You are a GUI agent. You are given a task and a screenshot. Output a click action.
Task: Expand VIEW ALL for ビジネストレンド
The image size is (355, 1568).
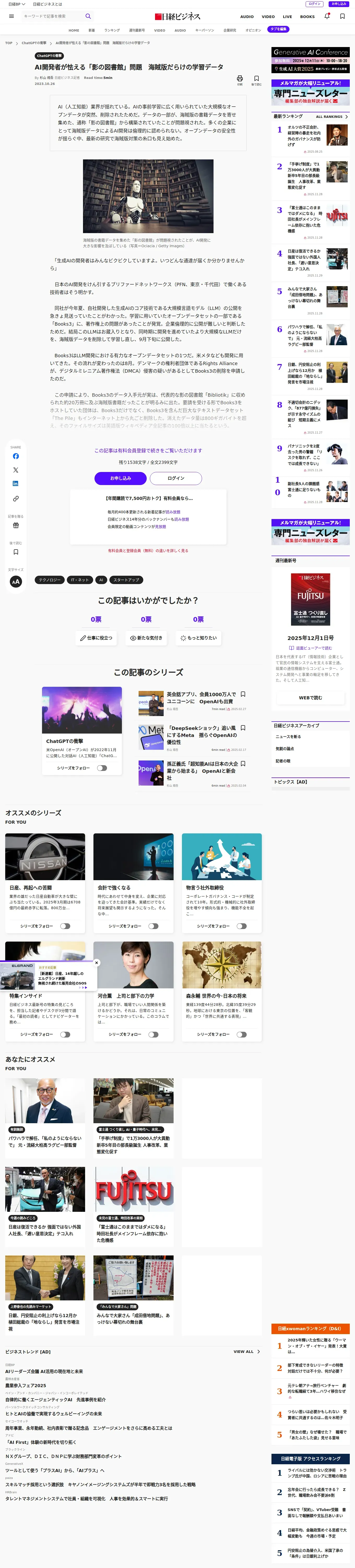[258, 1351]
